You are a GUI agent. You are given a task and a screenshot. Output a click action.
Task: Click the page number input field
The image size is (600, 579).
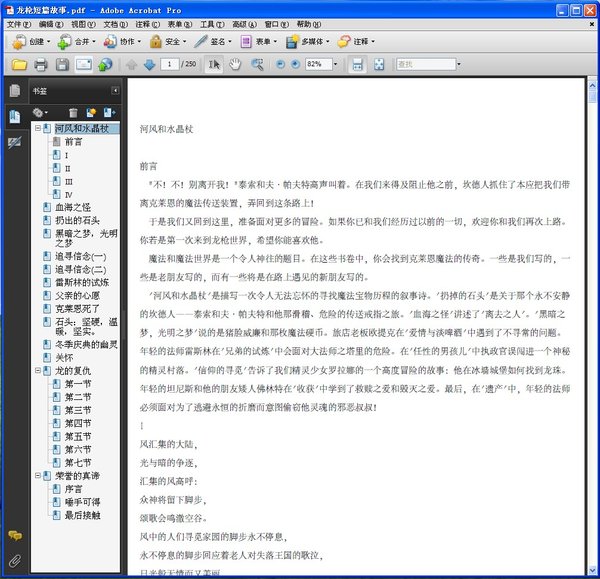click(169, 64)
